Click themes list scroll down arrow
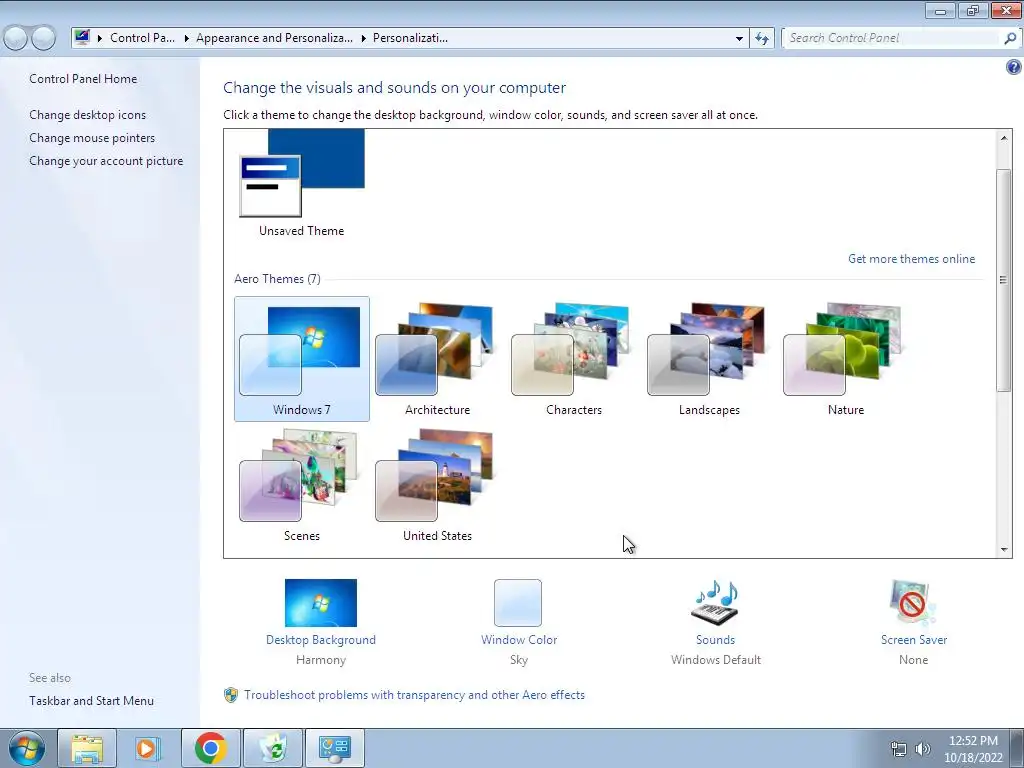The width and height of the screenshot is (1024, 768). (1004, 550)
